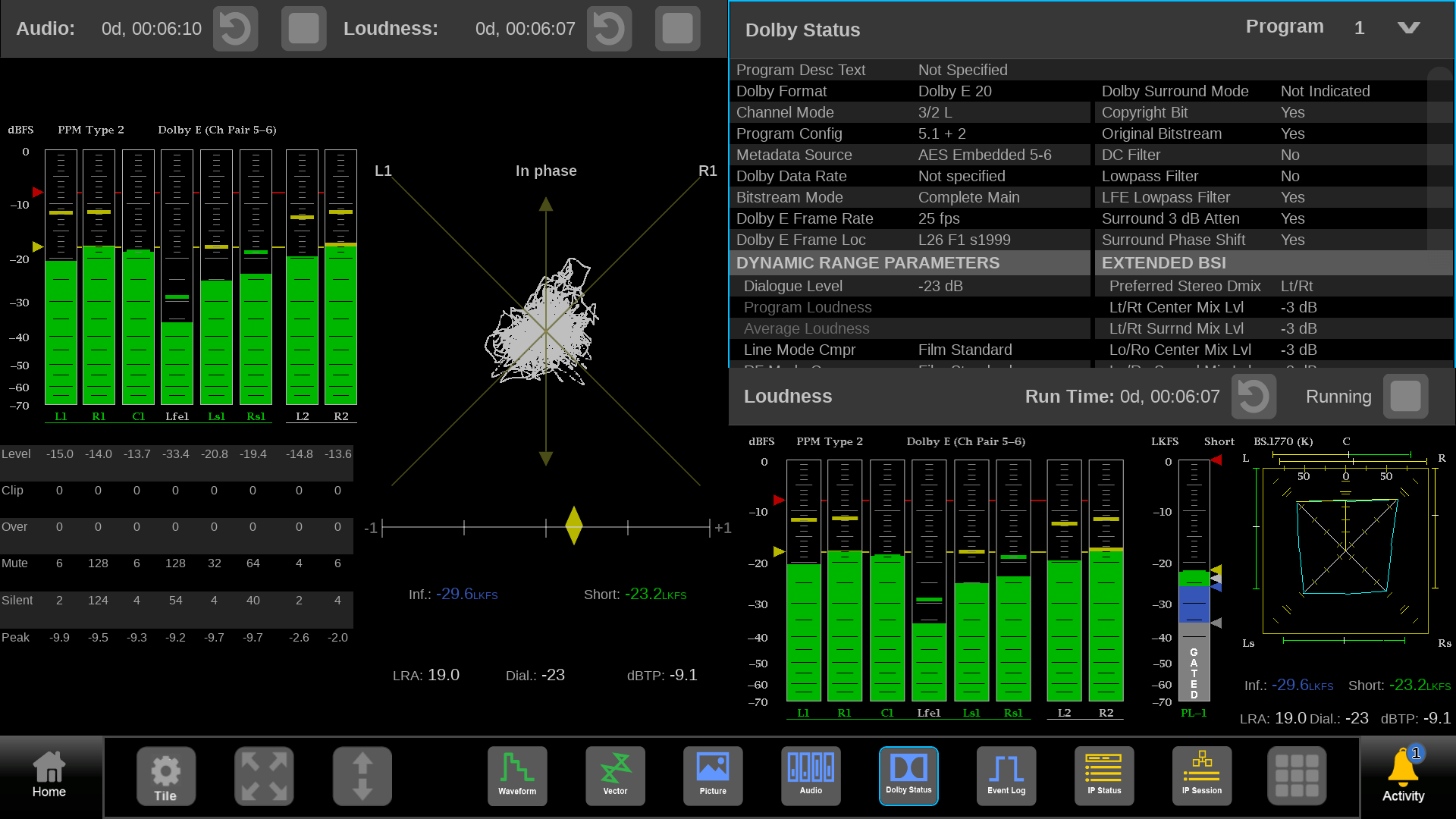The image size is (1456, 819).
Task: Click the L1 audio level bar
Action: [x=61, y=278]
